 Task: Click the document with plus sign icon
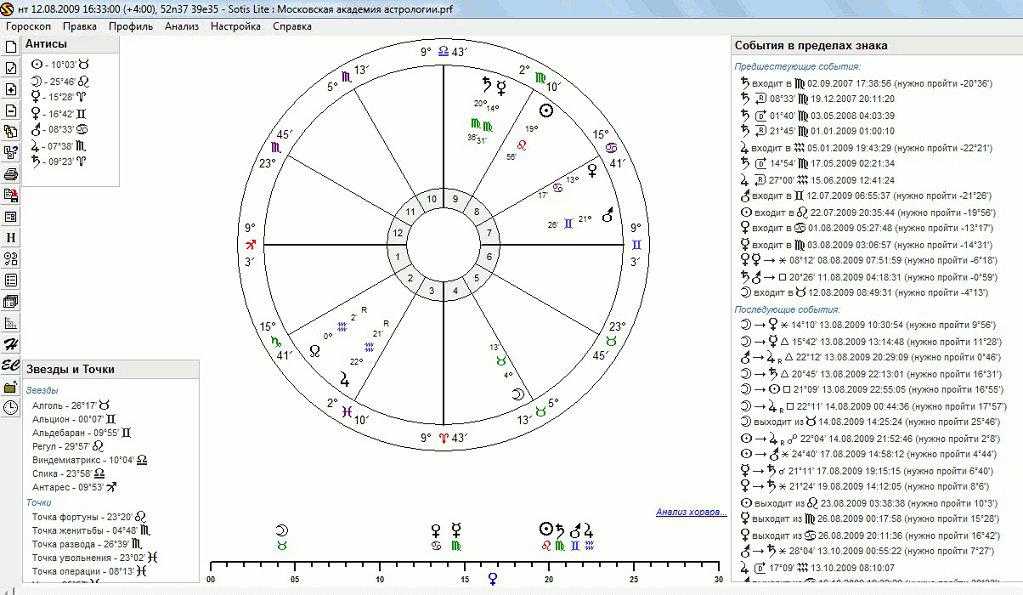(10, 89)
